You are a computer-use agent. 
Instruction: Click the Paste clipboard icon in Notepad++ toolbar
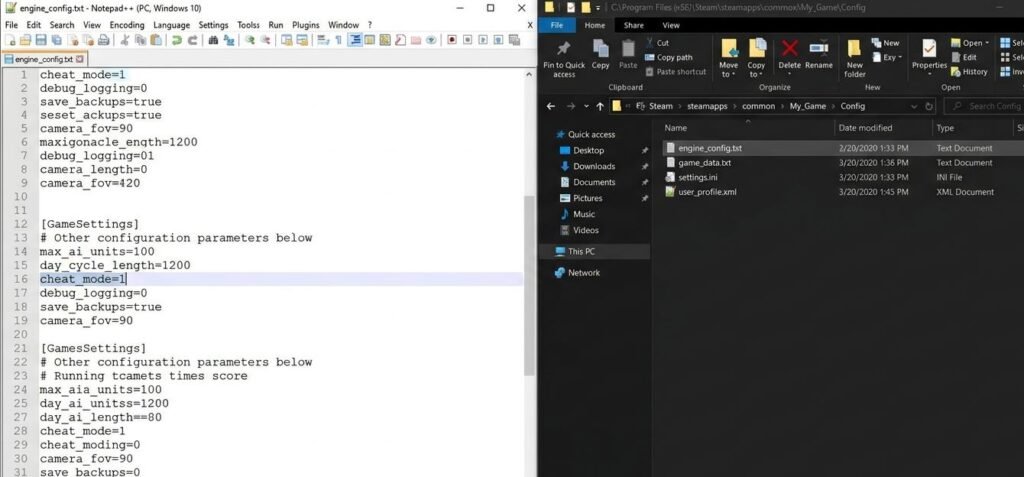tap(156, 40)
